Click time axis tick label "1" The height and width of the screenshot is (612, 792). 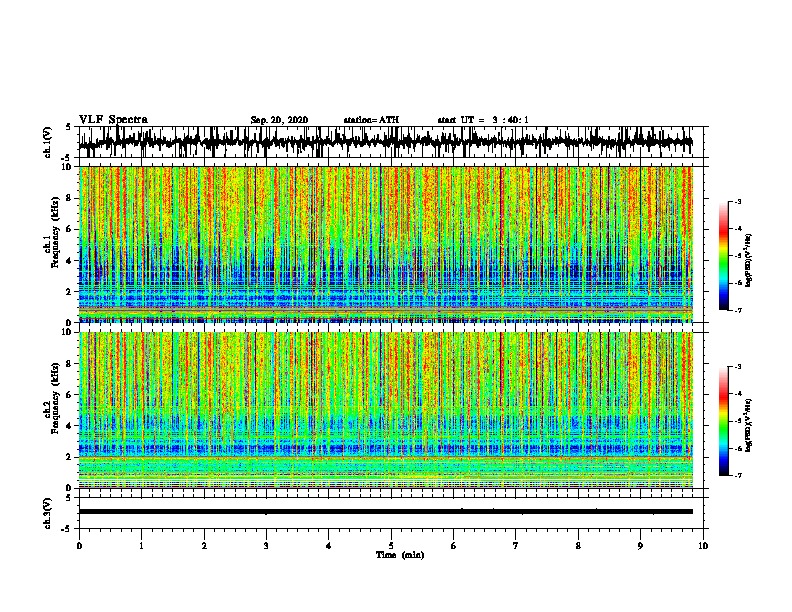click(141, 546)
